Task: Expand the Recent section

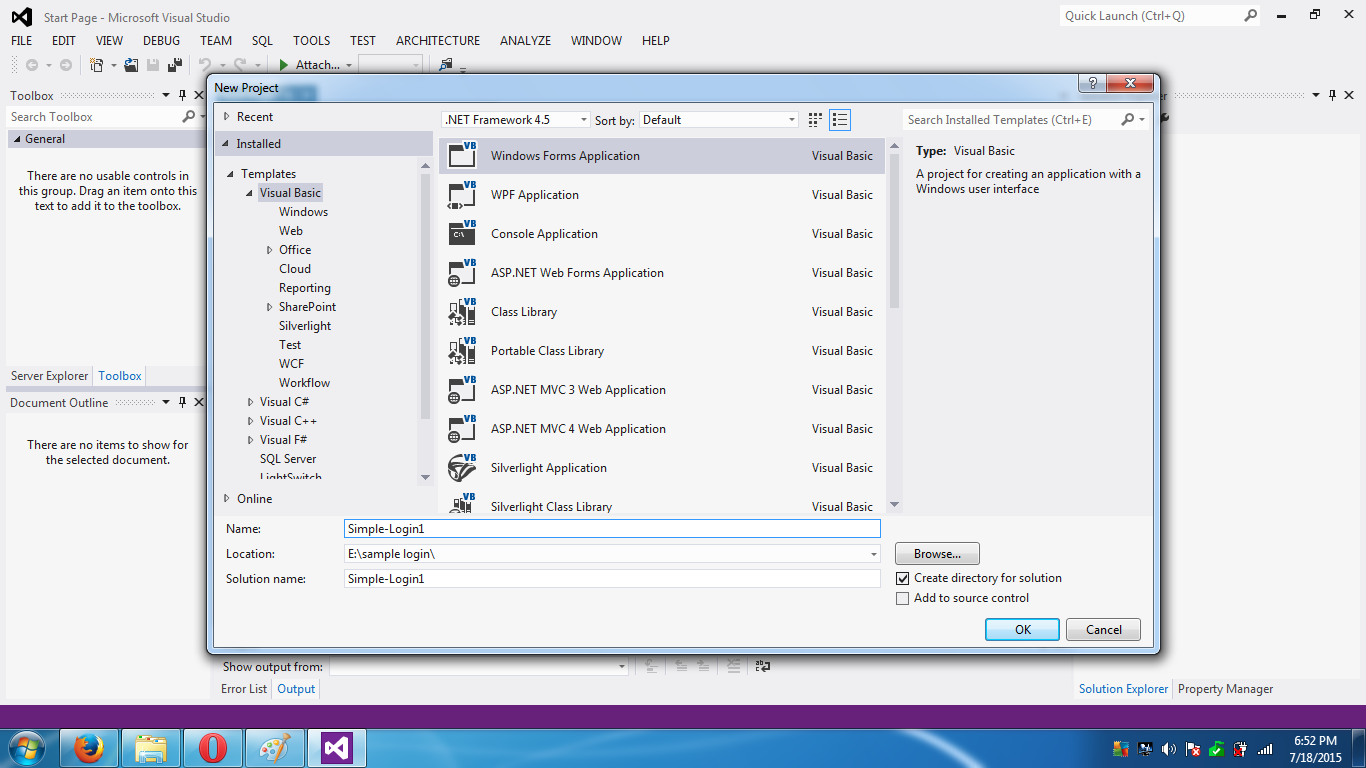Action: (x=226, y=117)
